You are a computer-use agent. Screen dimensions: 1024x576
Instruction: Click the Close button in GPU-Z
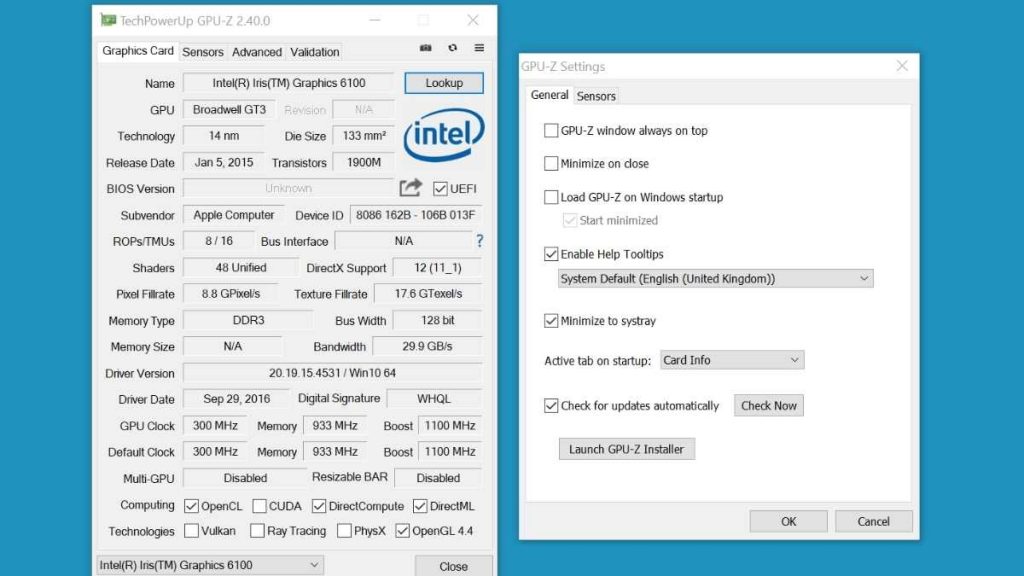click(453, 566)
